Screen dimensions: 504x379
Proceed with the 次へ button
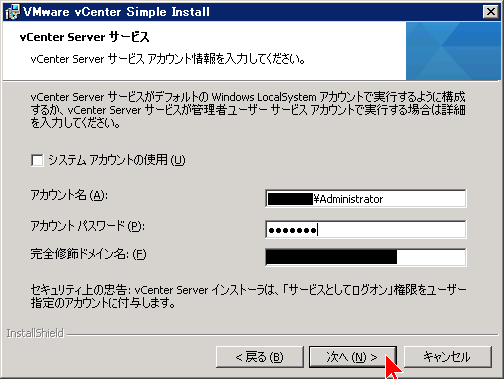pyautogui.click(x=353, y=357)
